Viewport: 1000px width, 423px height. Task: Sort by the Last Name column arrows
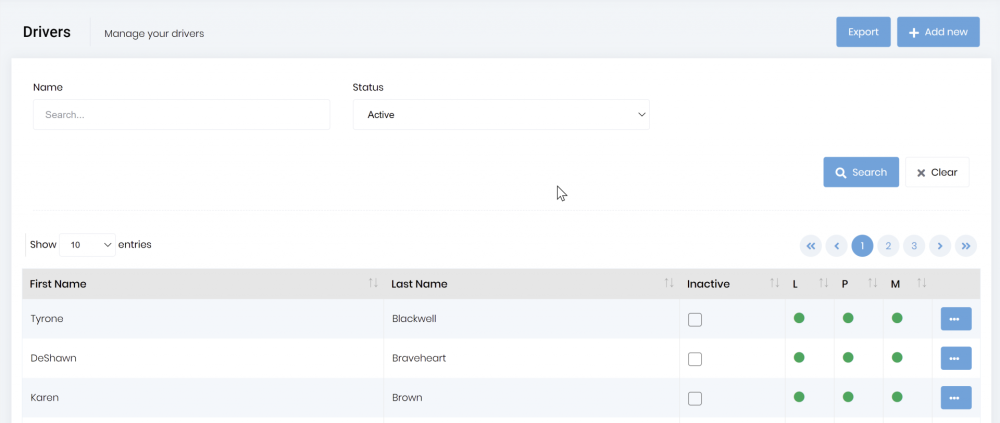(668, 284)
